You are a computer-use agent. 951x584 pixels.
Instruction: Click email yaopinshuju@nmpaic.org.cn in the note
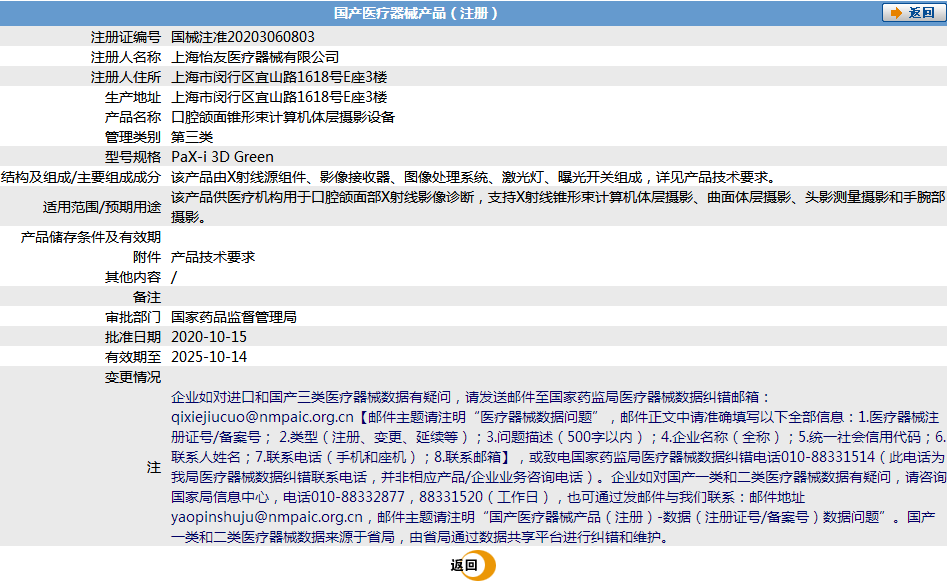coord(267,517)
